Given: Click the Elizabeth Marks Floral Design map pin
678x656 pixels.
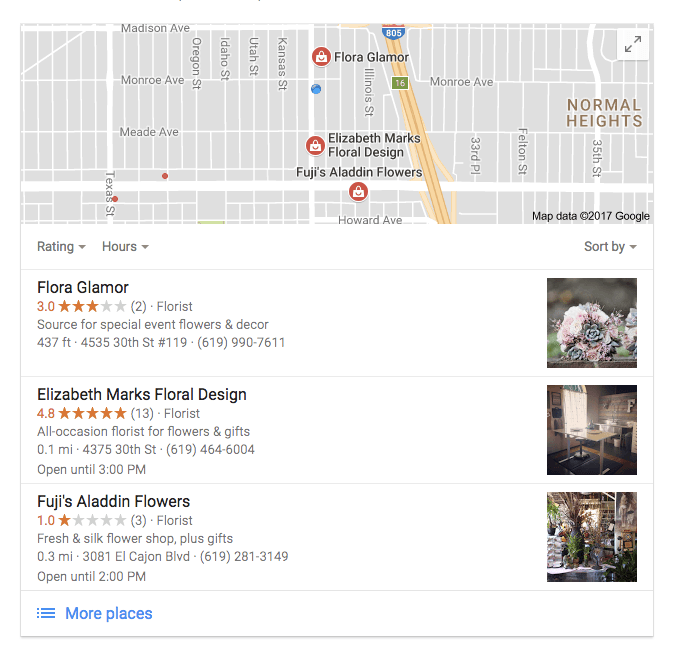Looking at the screenshot, I should pyautogui.click(x=315, y=146).
